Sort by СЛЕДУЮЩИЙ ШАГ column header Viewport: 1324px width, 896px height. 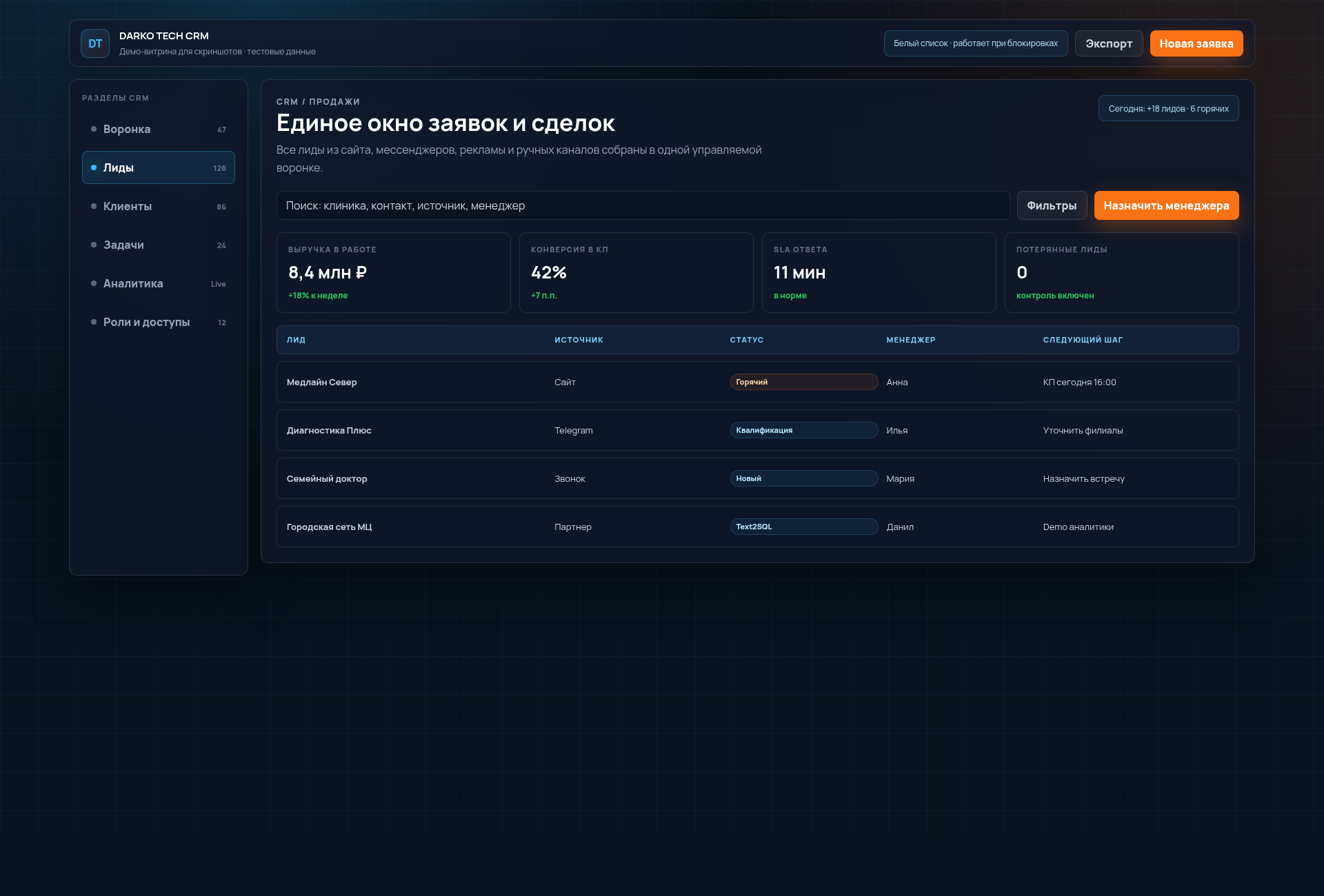(1083, 340)
